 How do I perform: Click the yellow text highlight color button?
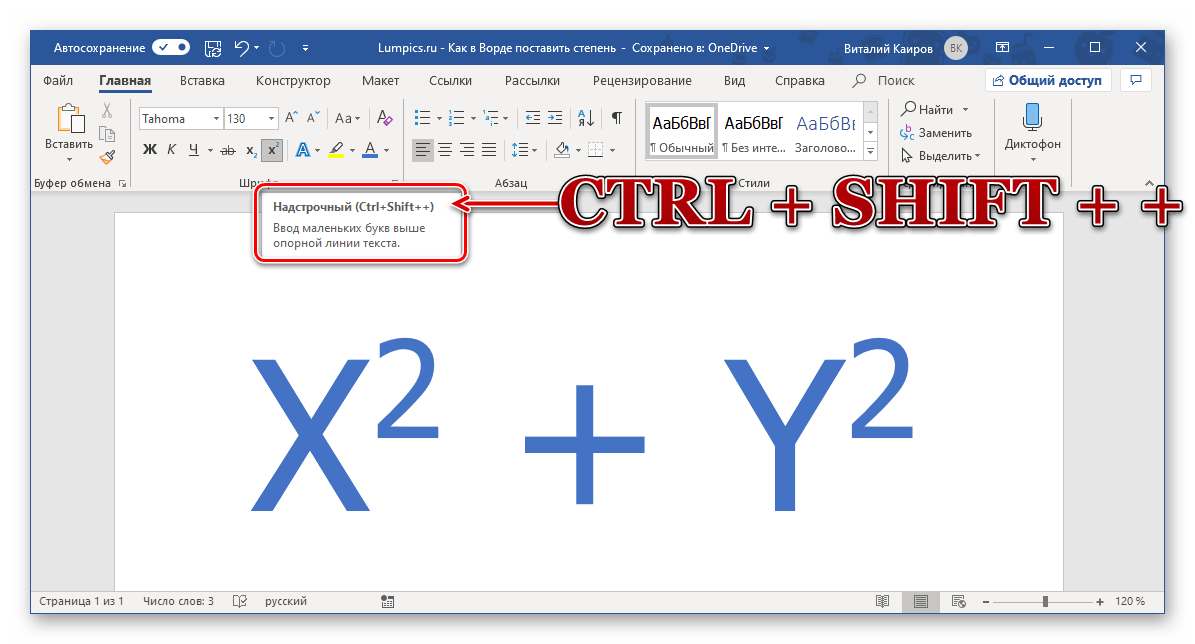pos(336,150)
